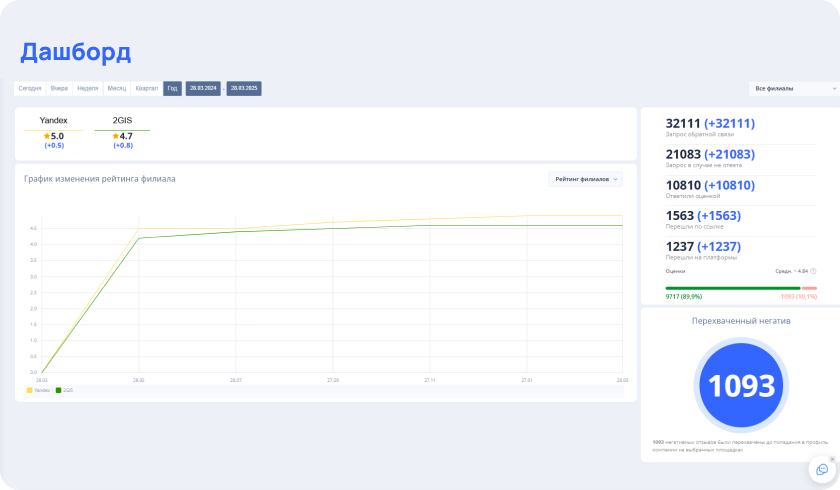The width and height of the screenshot is (840, 490).
Task: Select the 'Сегодня' period tab
Action: pyautogui.click(x=30, y=88)
